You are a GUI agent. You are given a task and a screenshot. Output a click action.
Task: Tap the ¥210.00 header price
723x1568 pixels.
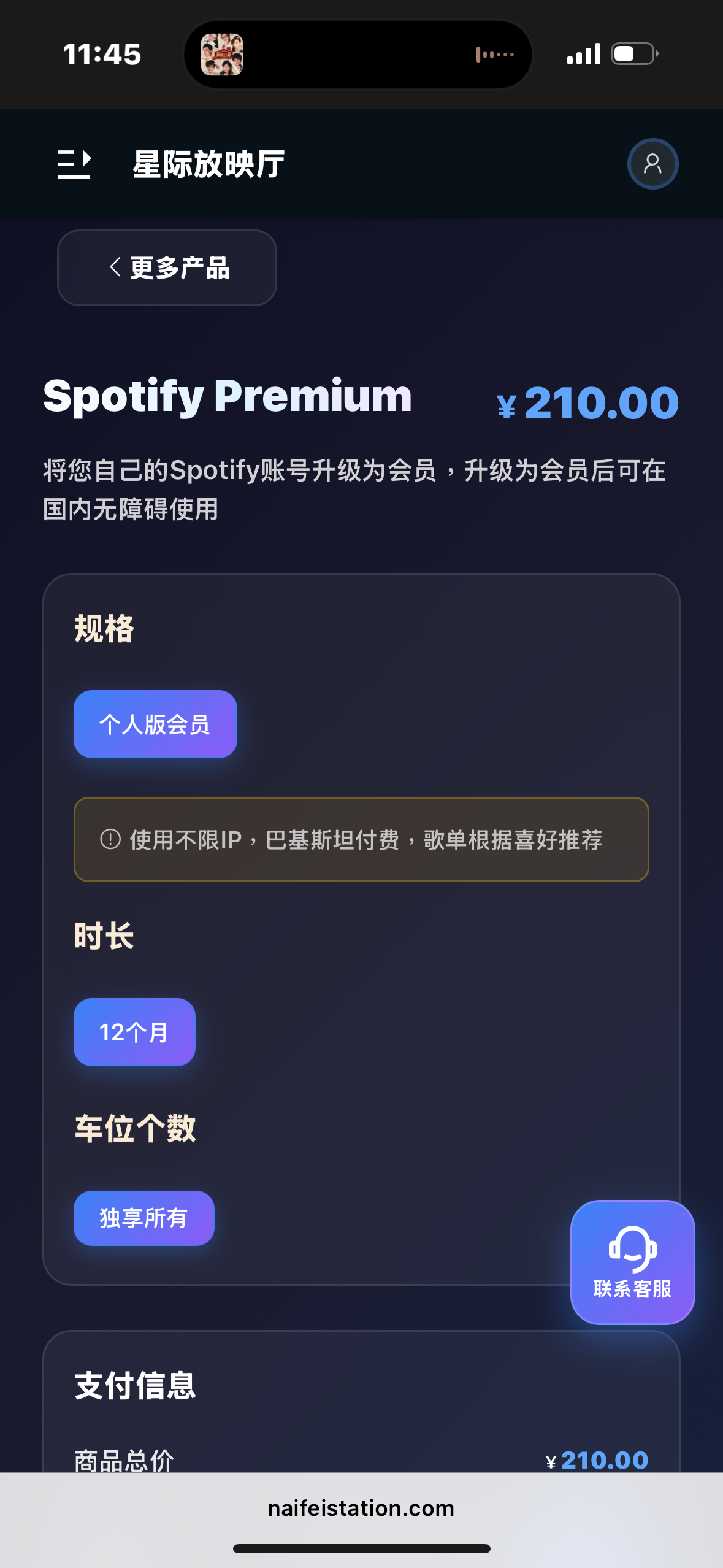pos(587,403)
